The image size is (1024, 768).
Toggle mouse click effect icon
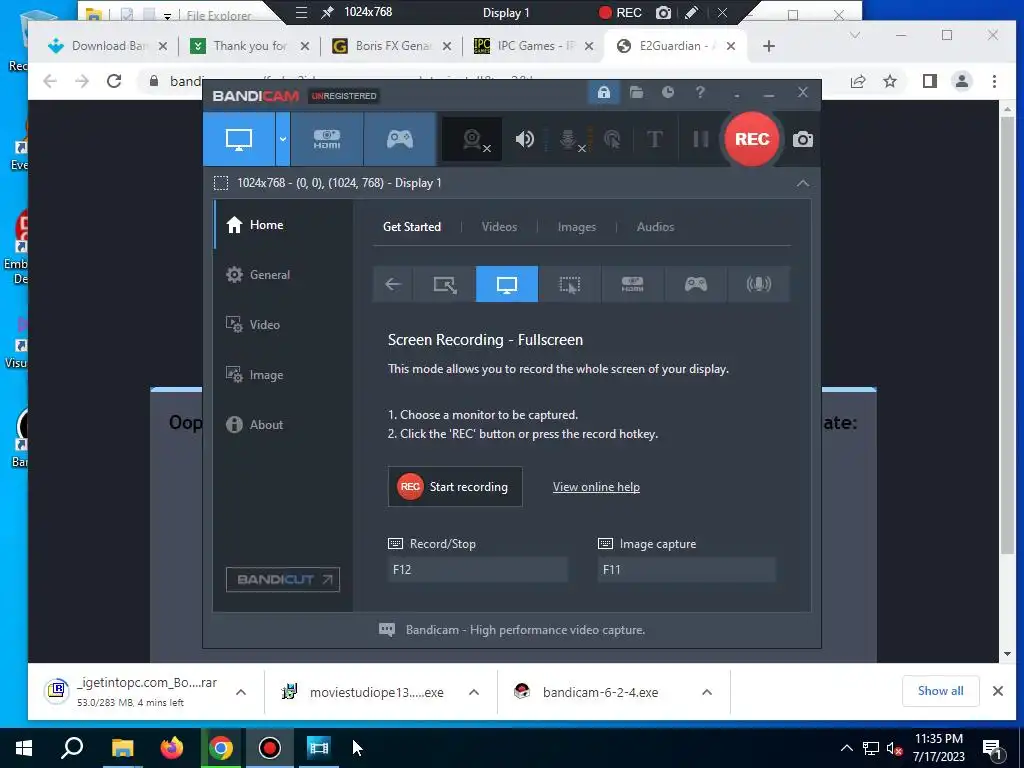pyautogui.click(x=613, y=139)
